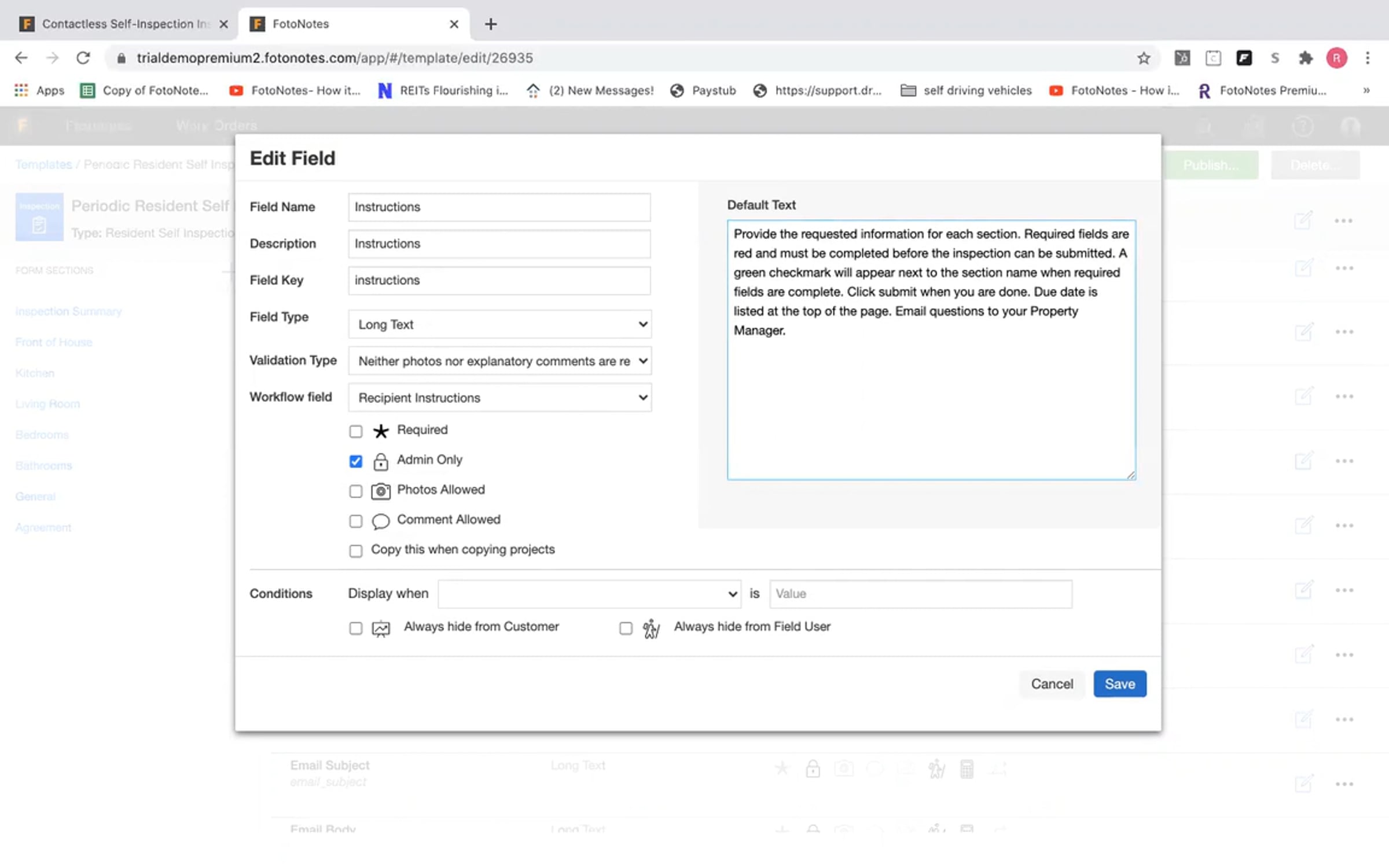Uncheck the Admin Only checkbox
Viewport: 1389px width, 868px height.
click(356, 461)
